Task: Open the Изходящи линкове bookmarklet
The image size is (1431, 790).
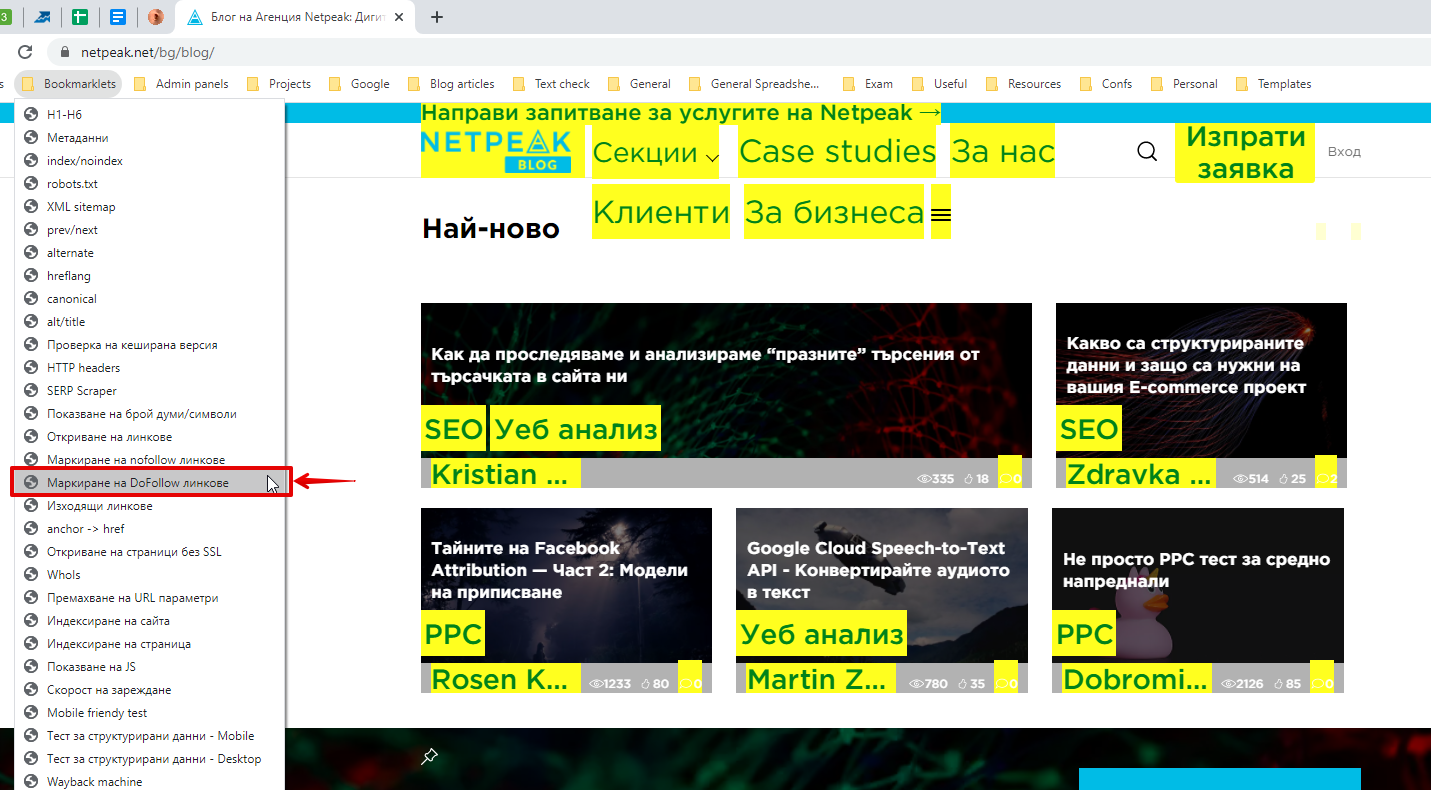Action: pos(150,506)
